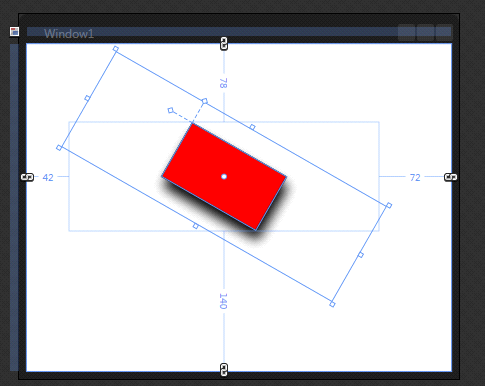The height and width of the screenshot is (386, 485).
Task: Toggle the right margin chain-link anchor
Action: click(x=451, y=177)
